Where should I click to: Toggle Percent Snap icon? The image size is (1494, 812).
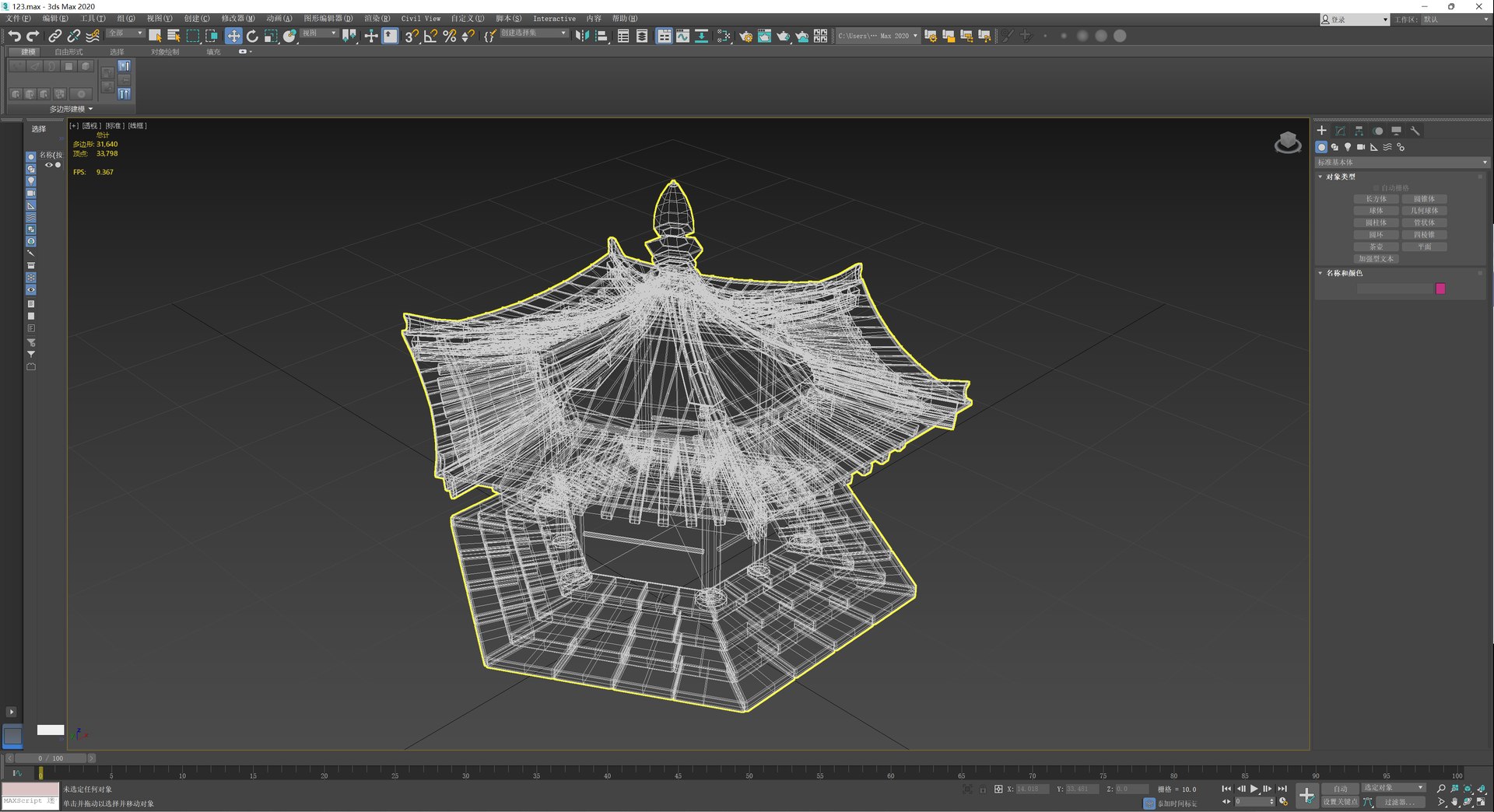click(x=449, y=36)
